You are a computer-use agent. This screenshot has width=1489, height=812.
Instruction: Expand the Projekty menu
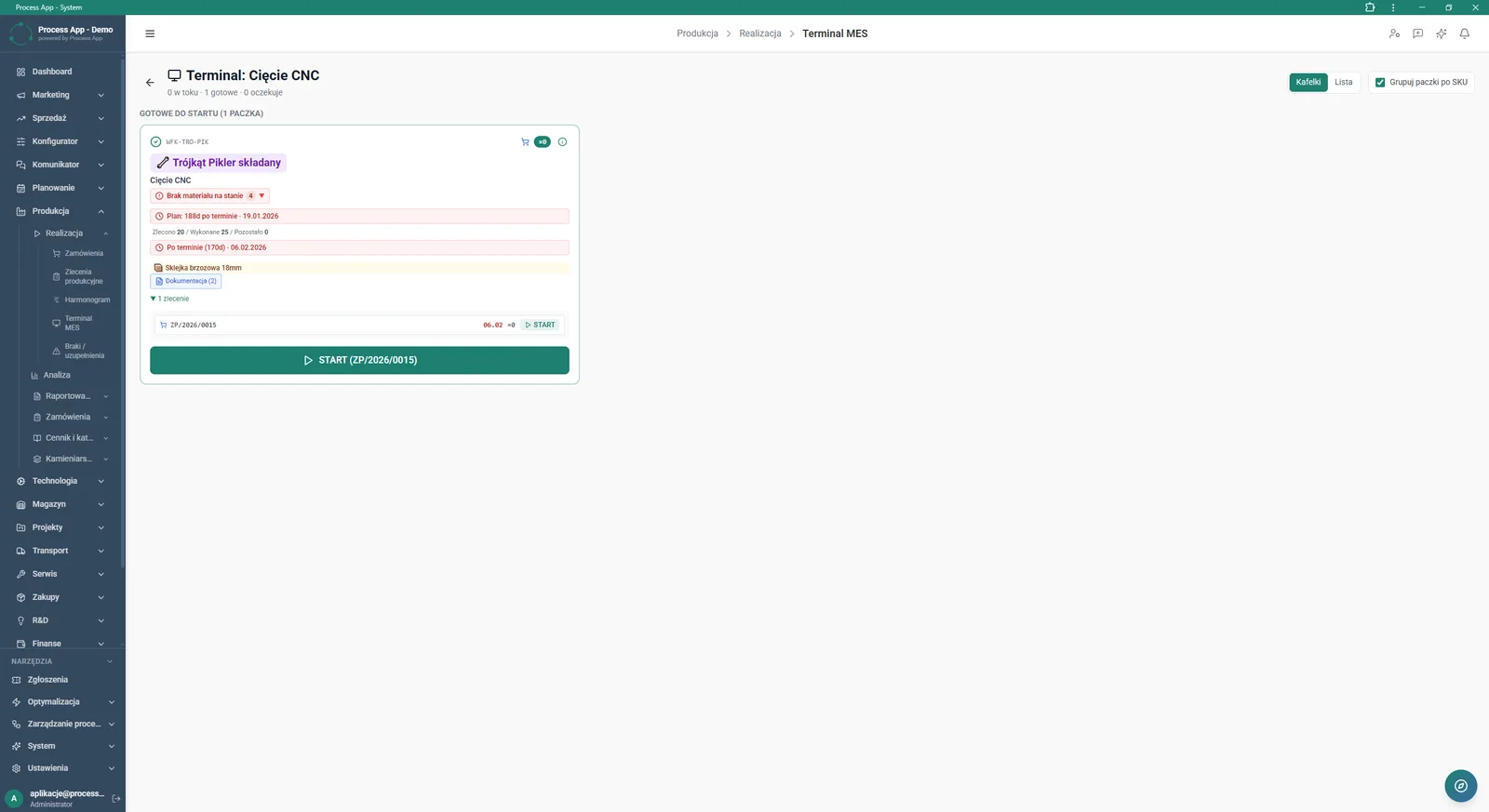61,527
